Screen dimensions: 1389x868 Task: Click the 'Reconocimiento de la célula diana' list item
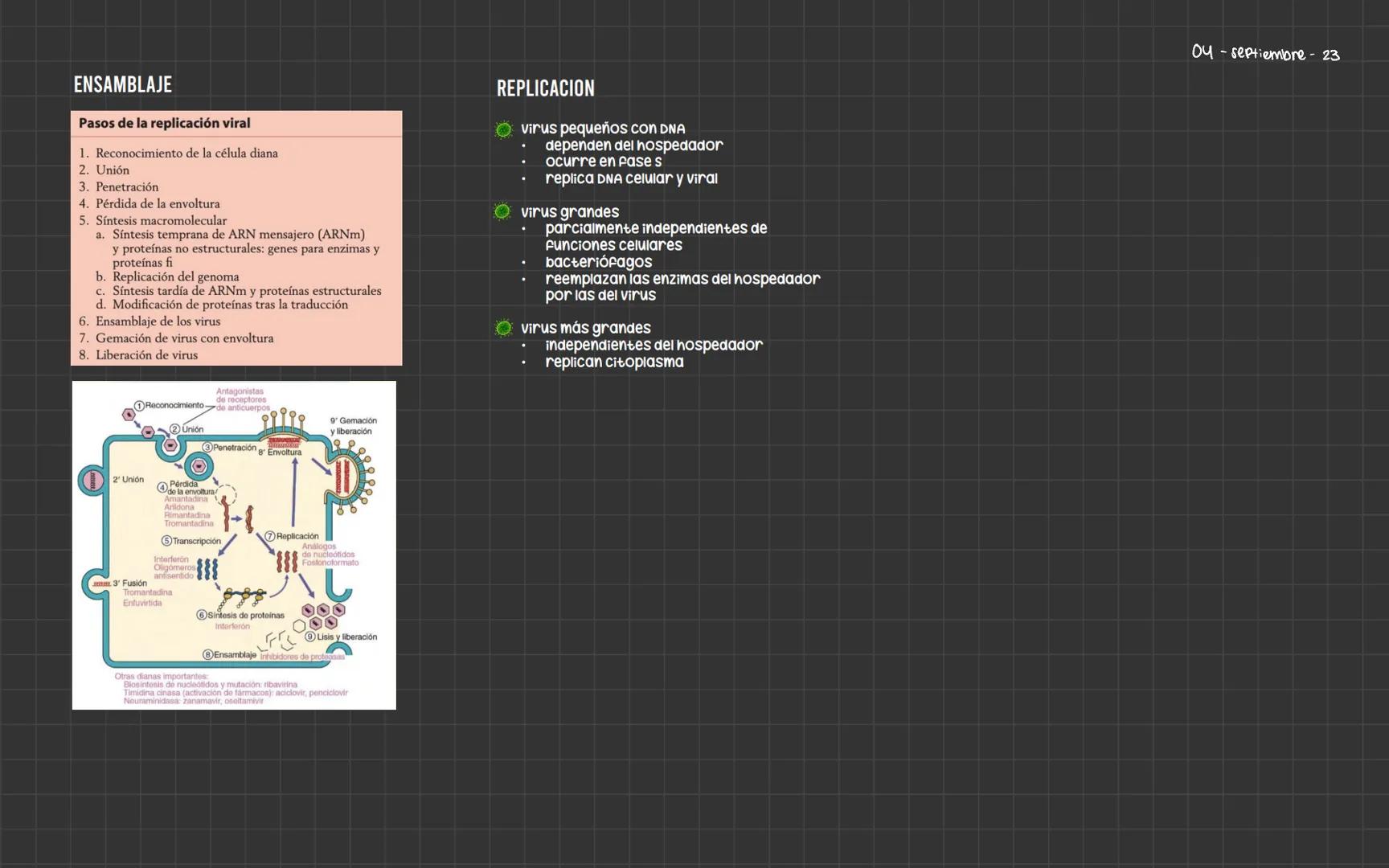click(186, 153)
